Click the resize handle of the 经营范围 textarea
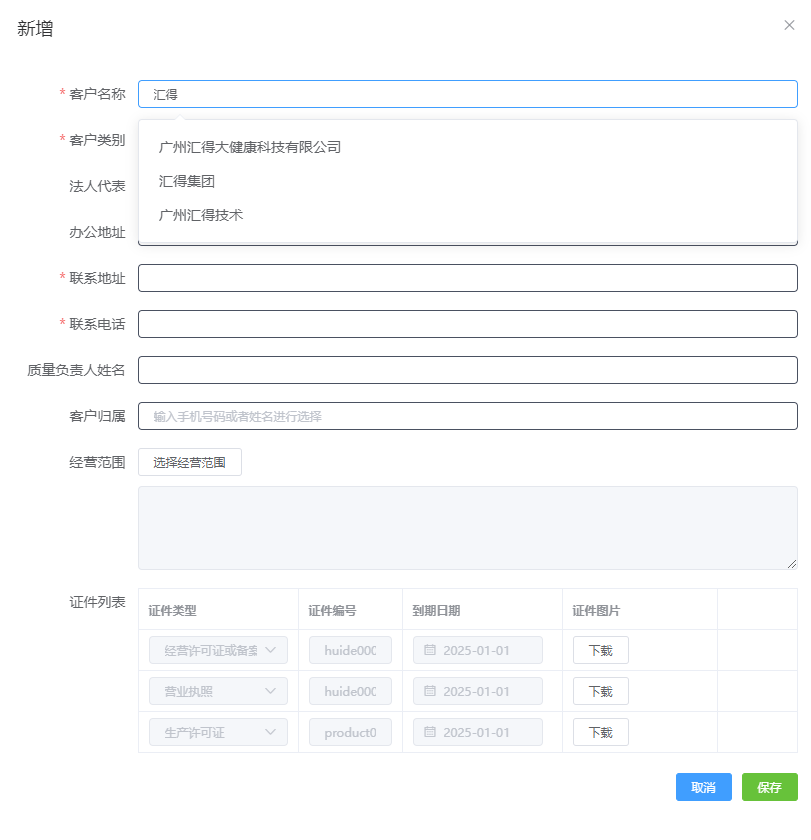Viewport: 811px width, 840px height. tap(791, 563)
